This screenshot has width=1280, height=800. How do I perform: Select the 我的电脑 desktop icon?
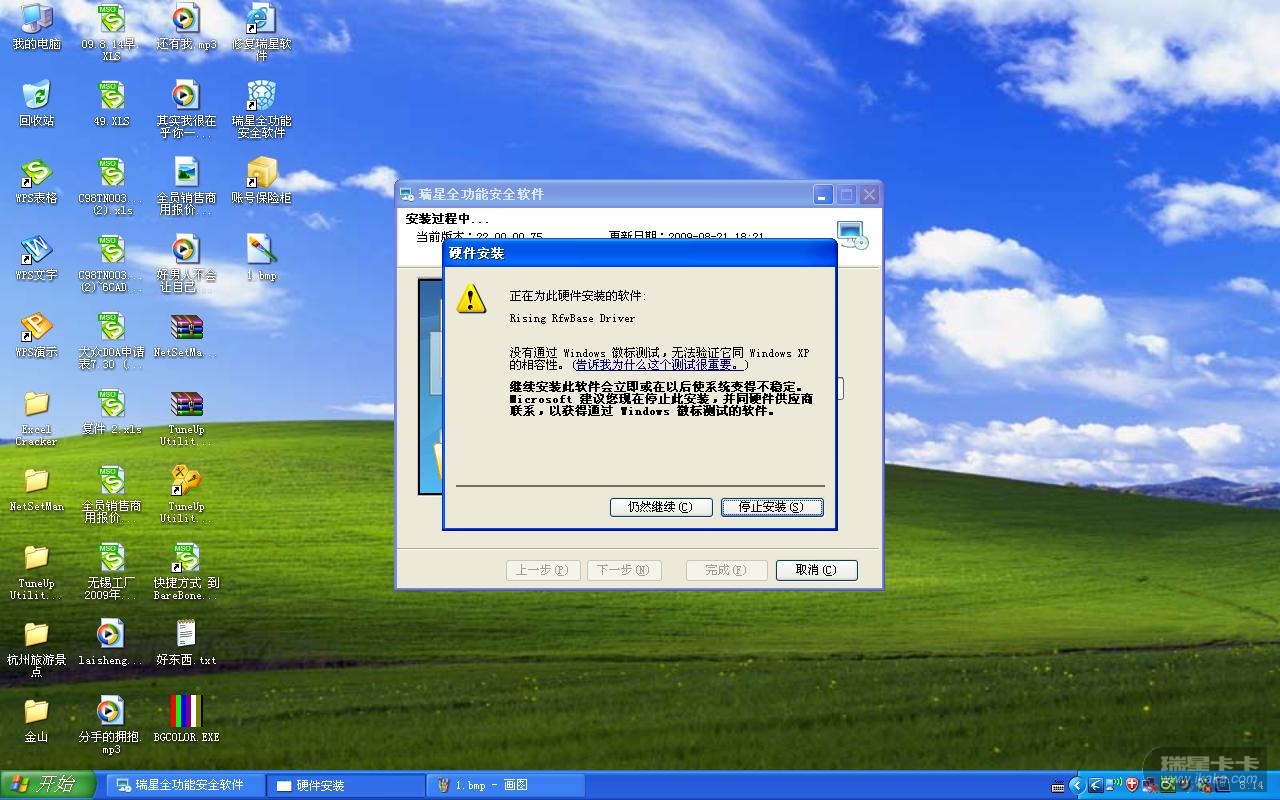tap(36, 27)
